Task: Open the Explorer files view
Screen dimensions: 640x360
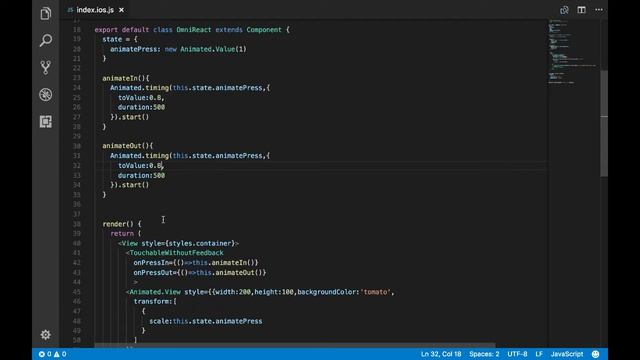Action: coord(46,13)
